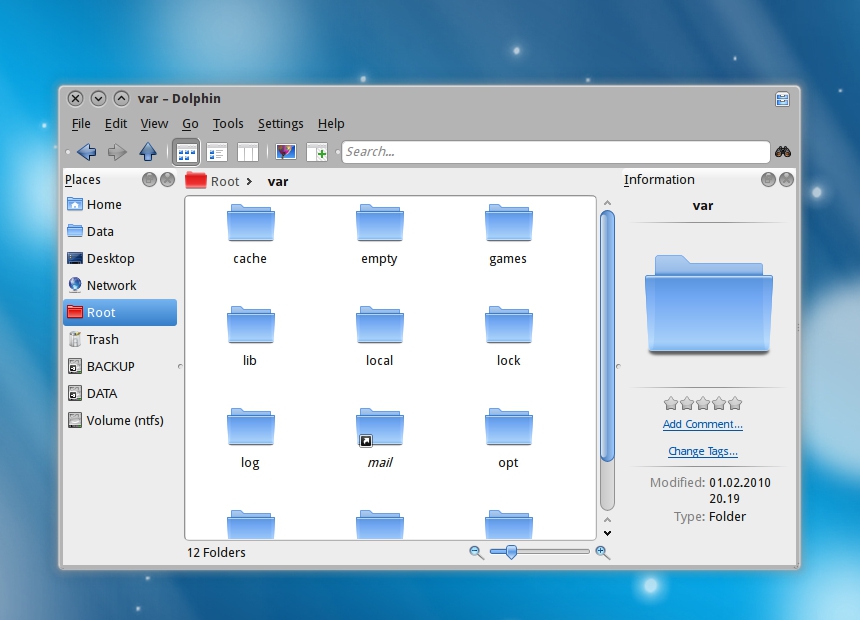Select Root in Places
The width and height of the screenshot is (860, 620).
point(120,312)
